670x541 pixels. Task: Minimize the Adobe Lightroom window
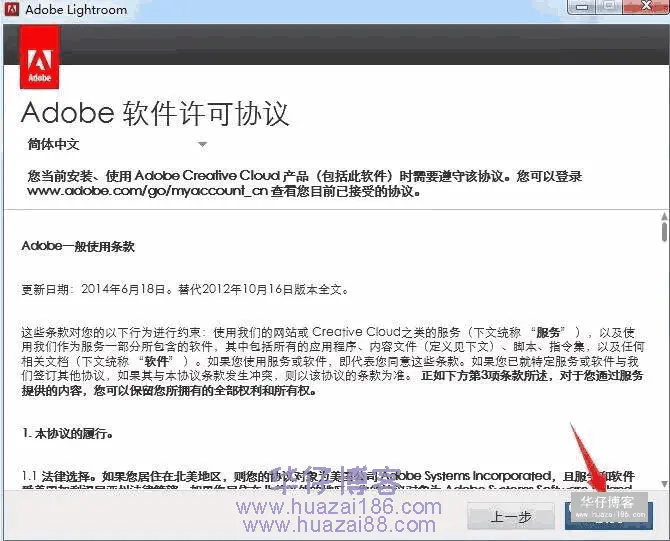[x=582, y=6]
